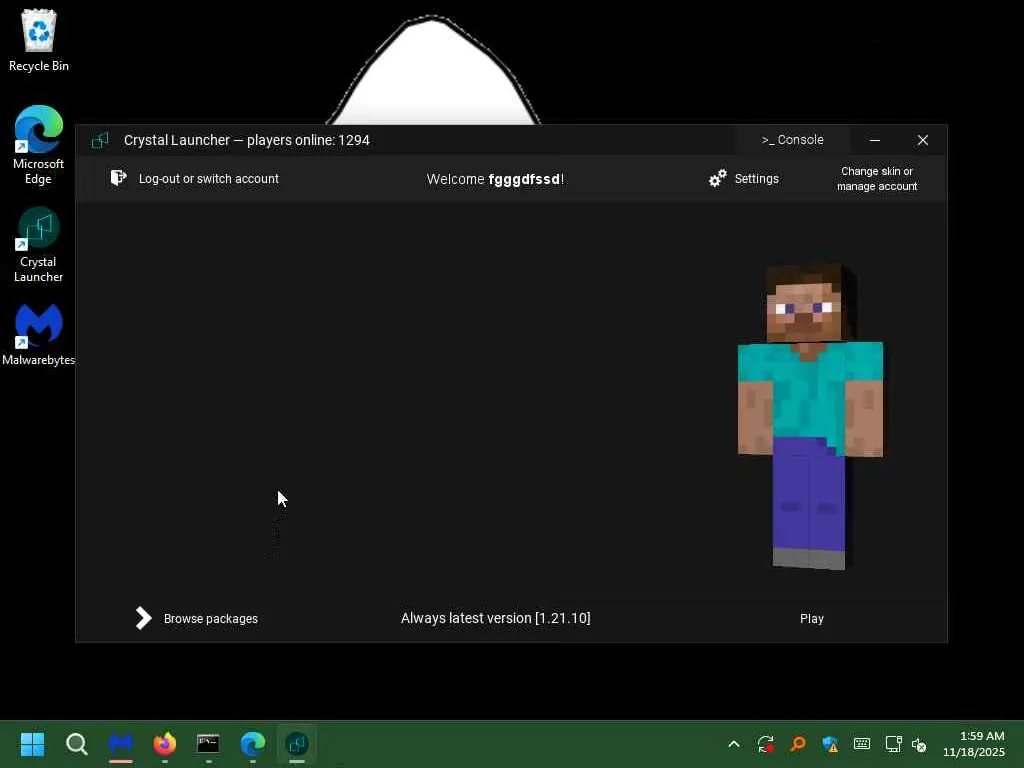The image size is (1024, 768).
Task: Open taskbar Search magnifier
Action: pos(76,743)
